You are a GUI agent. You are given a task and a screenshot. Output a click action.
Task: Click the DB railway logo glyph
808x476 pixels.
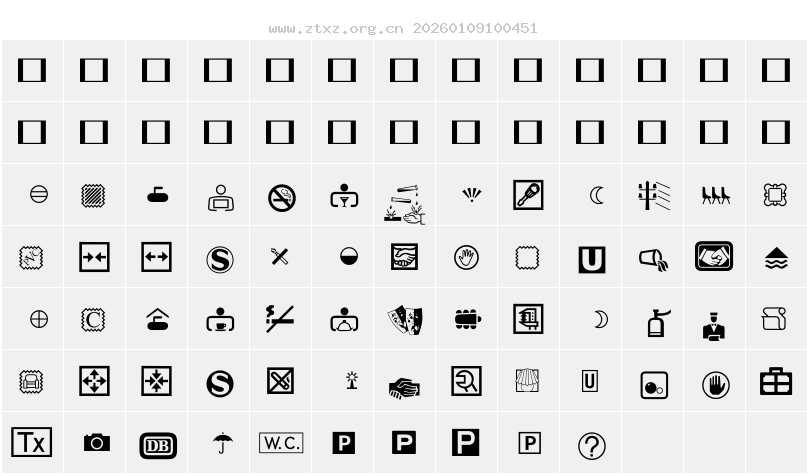(x=158, y=446)
